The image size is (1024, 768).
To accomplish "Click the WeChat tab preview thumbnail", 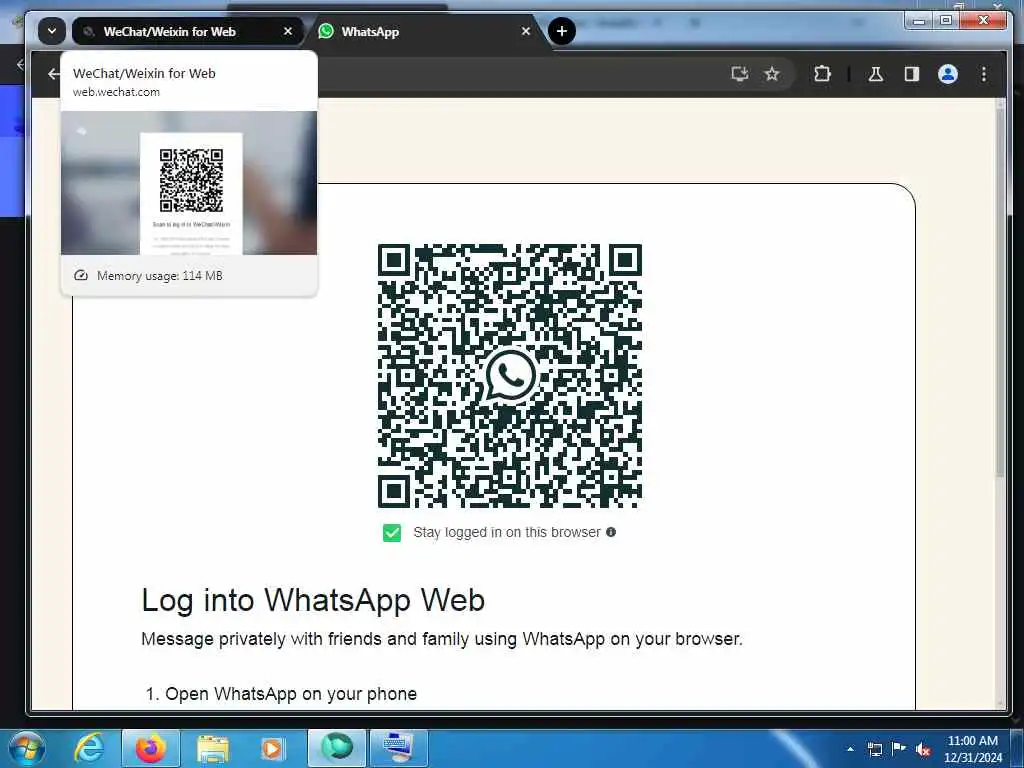I will coord(189,183).
